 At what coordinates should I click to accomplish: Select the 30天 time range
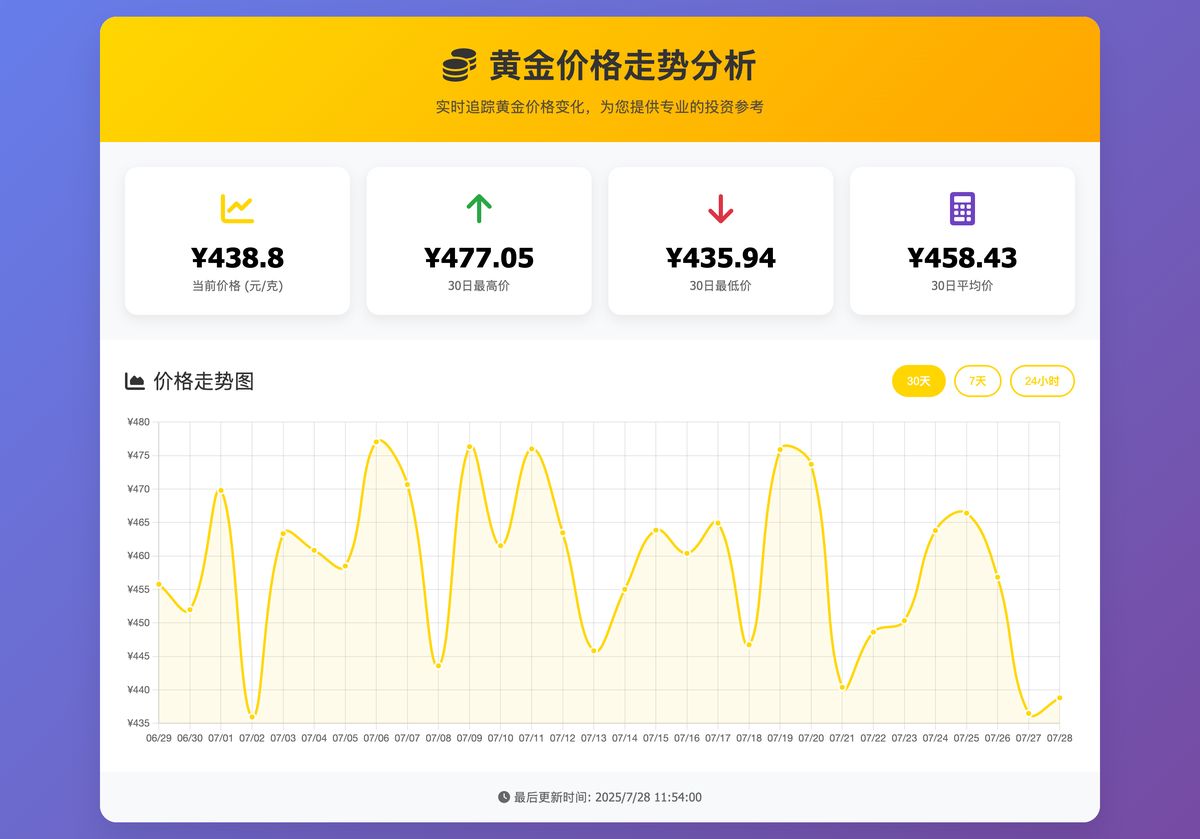pyautogui.click(x=918, y=381)
